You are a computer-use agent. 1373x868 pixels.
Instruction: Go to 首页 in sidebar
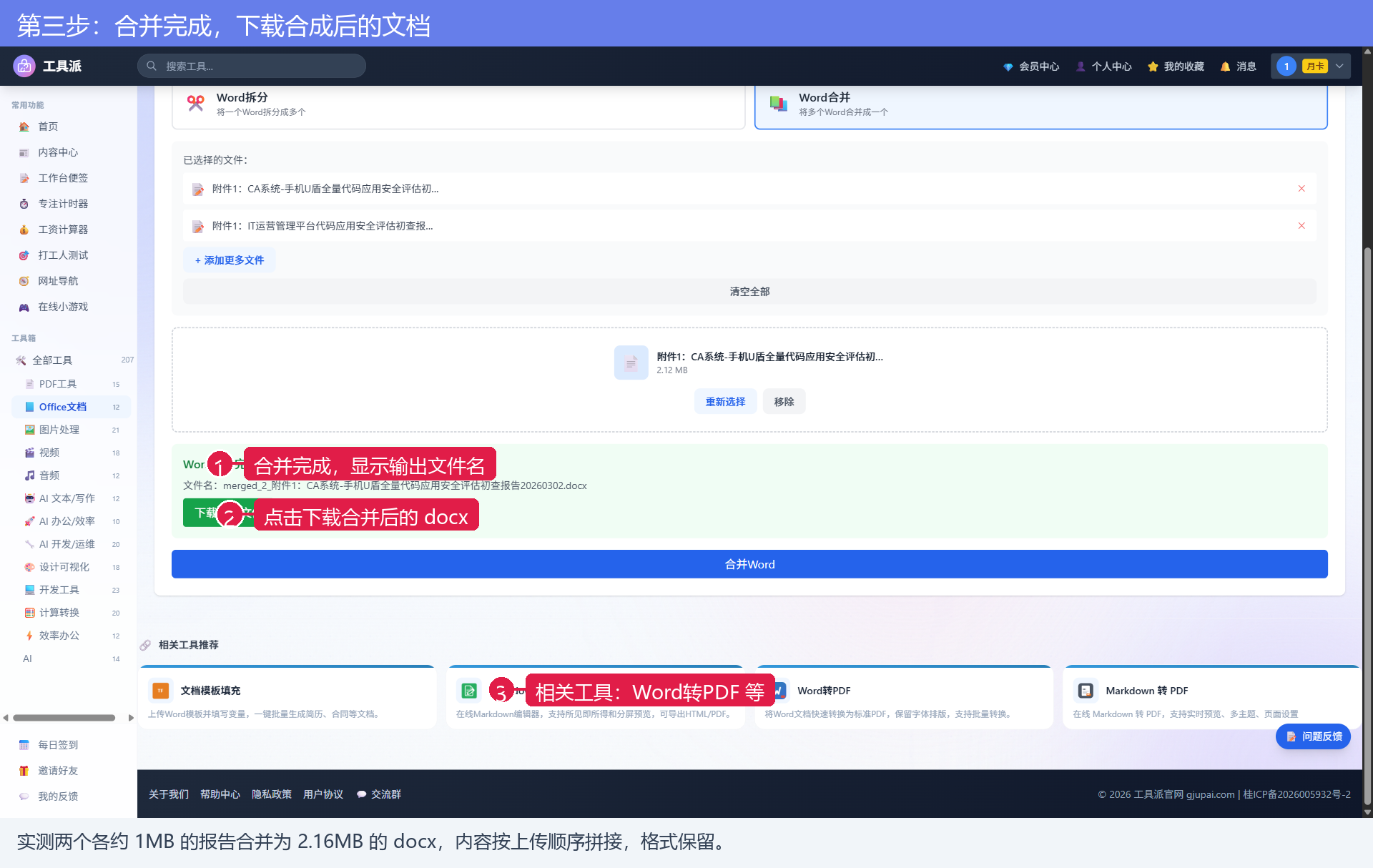[48, 127]
